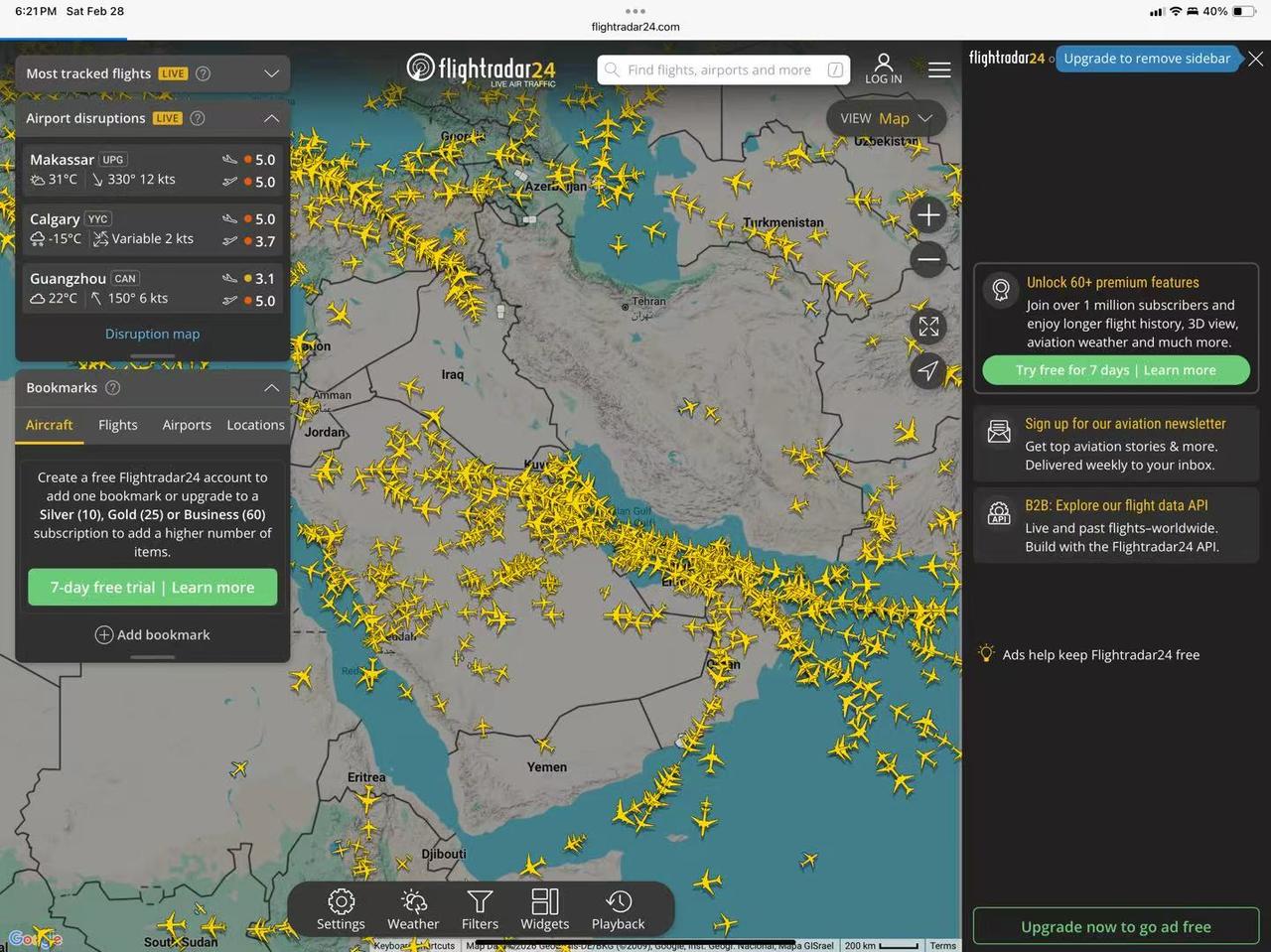The image size is (1271, 952).
Task: Click the Eritrea label on map
Action: pyautogui.click(x=366, y=777)
